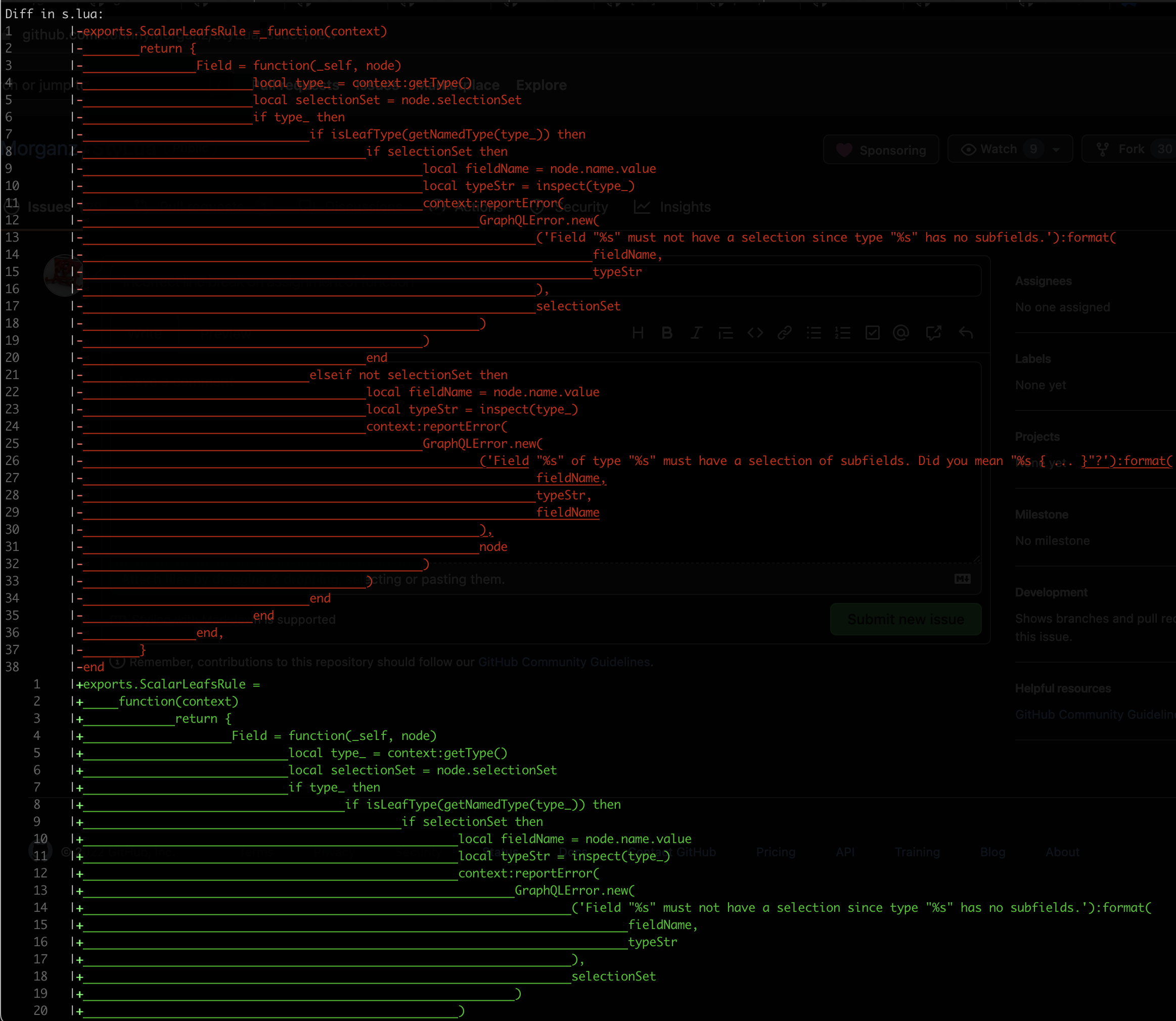Viewport: 1176px width, 1021px height.
Task: Open saved replies with the arrow icon
Action: (x=966, y=333)
